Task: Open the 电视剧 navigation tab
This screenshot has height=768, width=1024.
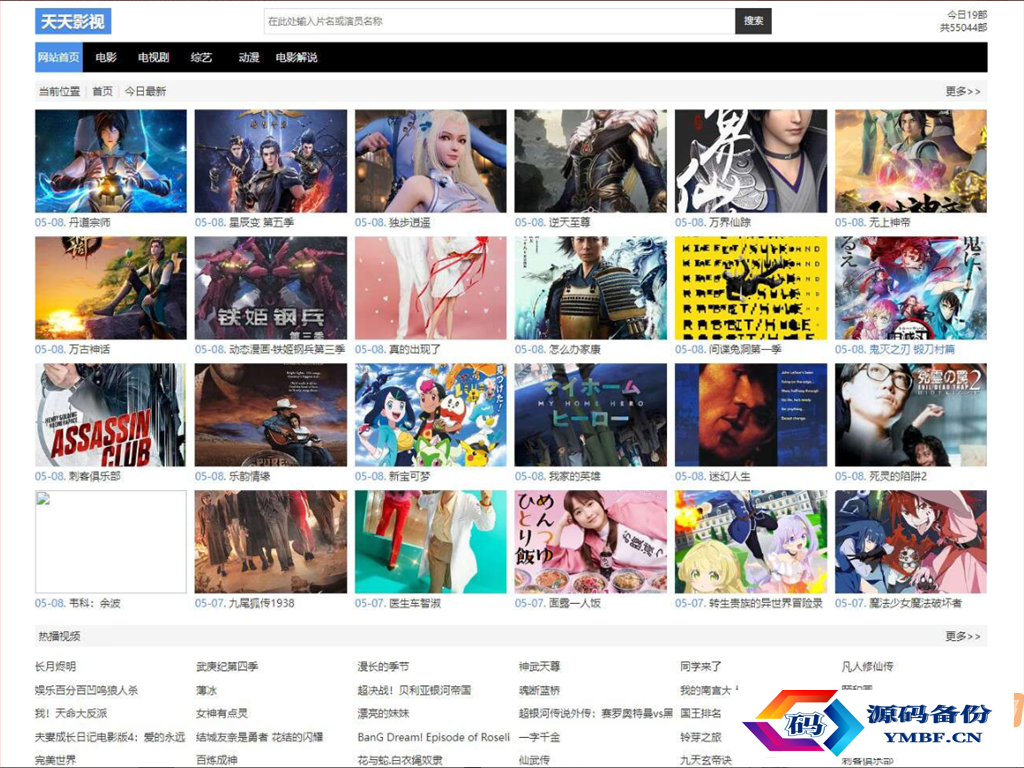Action: tap(153, 57)
